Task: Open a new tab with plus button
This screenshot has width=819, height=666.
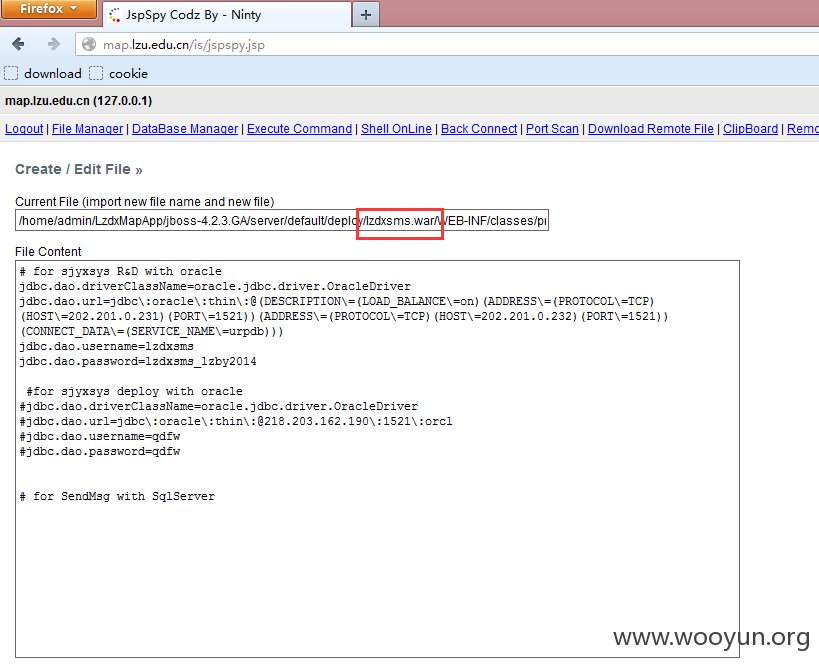Action: tap(366, 15)
